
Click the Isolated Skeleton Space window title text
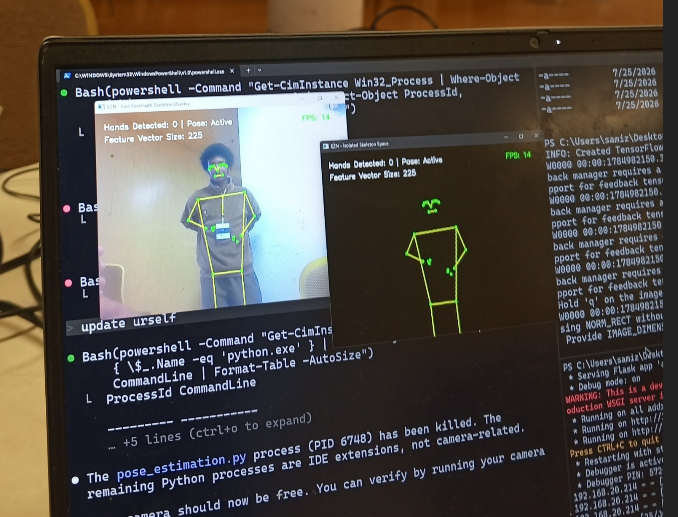tap(360, 145)
